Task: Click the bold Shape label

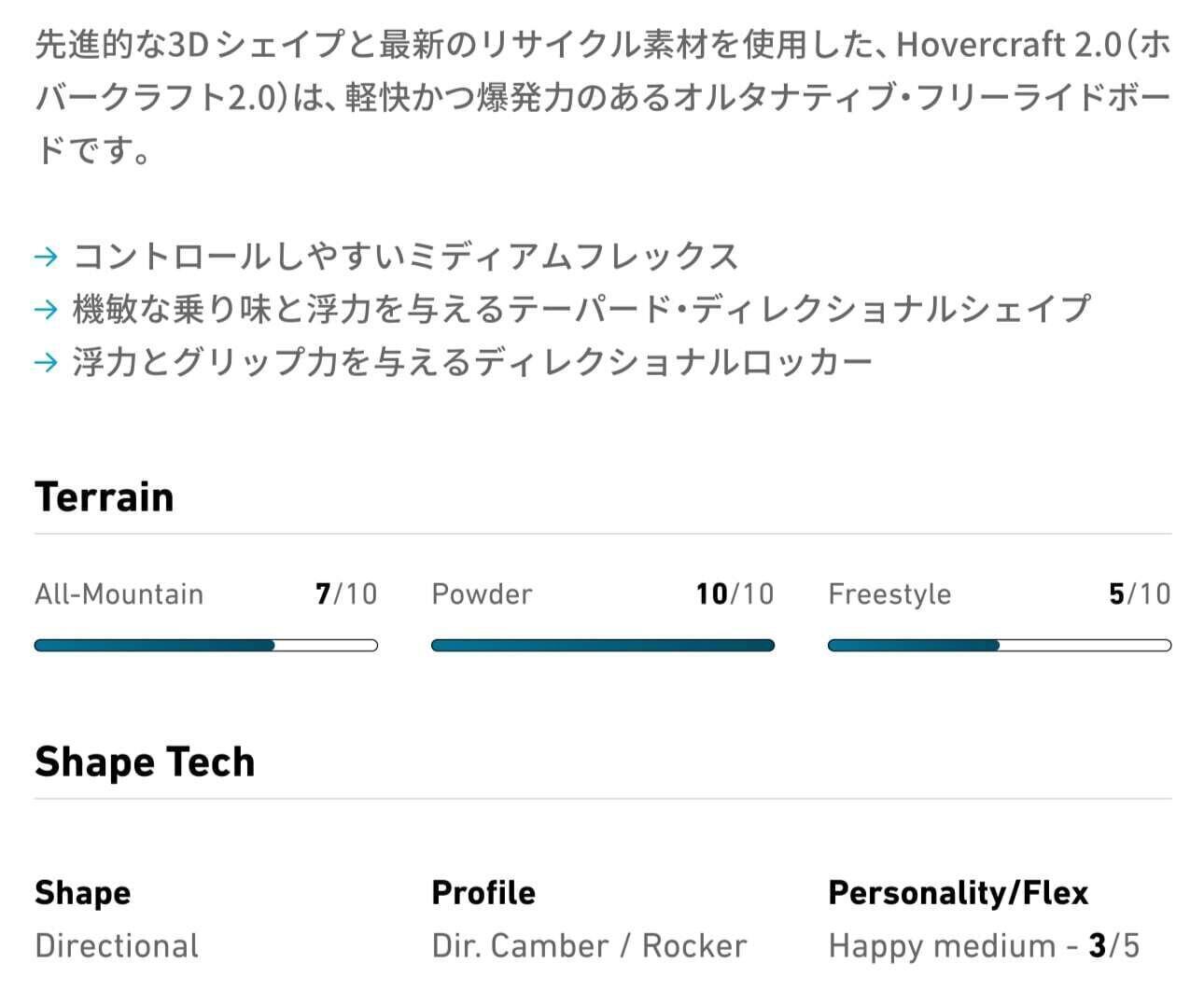Action: [83, 893]
